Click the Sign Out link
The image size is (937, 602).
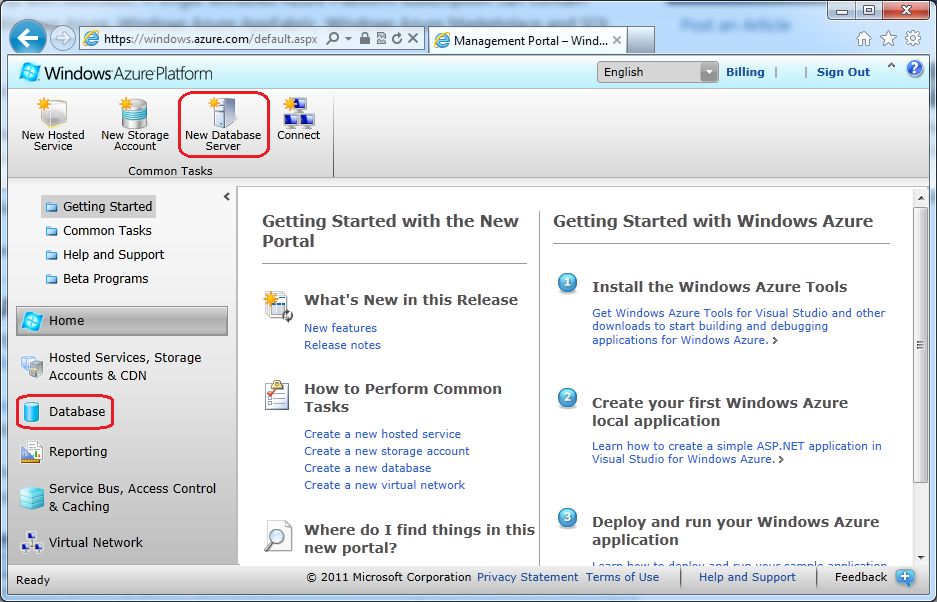843,72
